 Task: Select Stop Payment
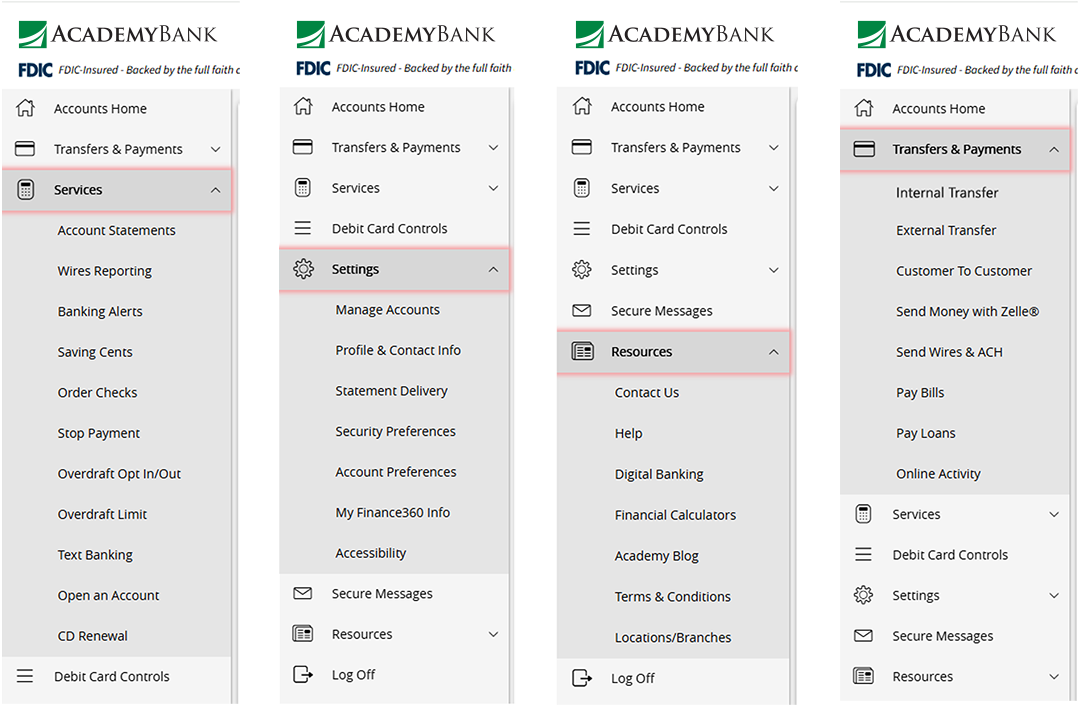coord(98,433)
